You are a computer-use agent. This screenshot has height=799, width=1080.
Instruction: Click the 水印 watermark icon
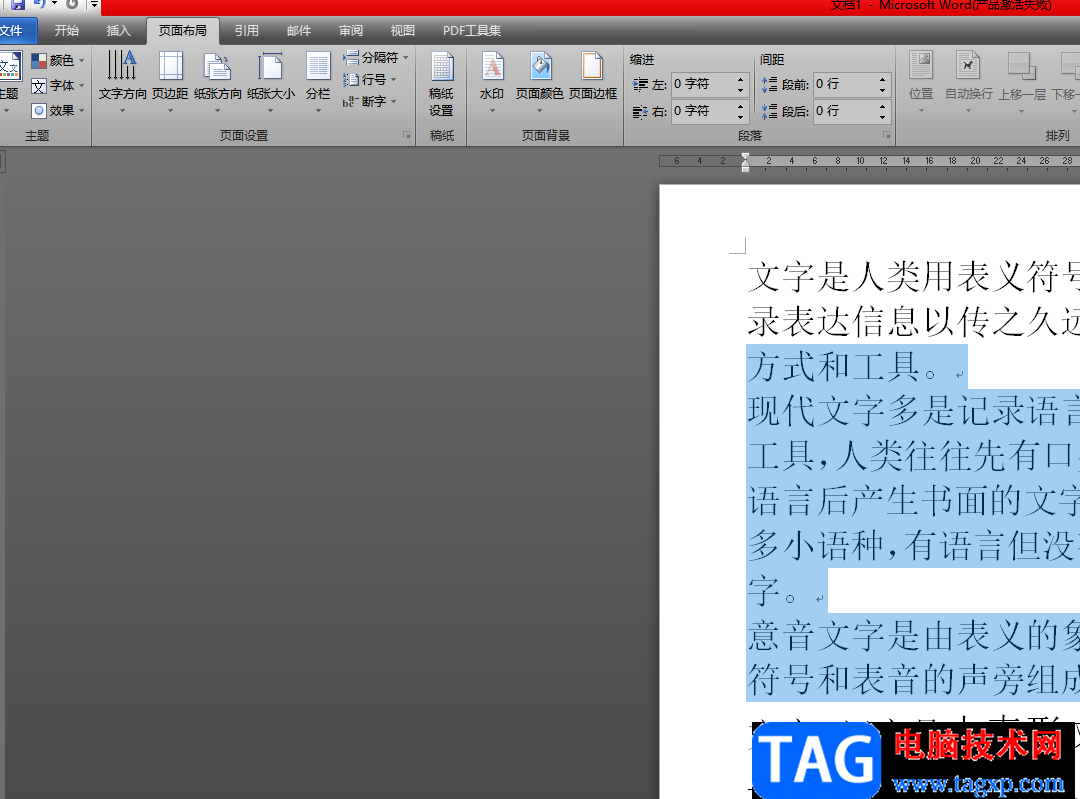pyautogui.click(x=492, y=76)
